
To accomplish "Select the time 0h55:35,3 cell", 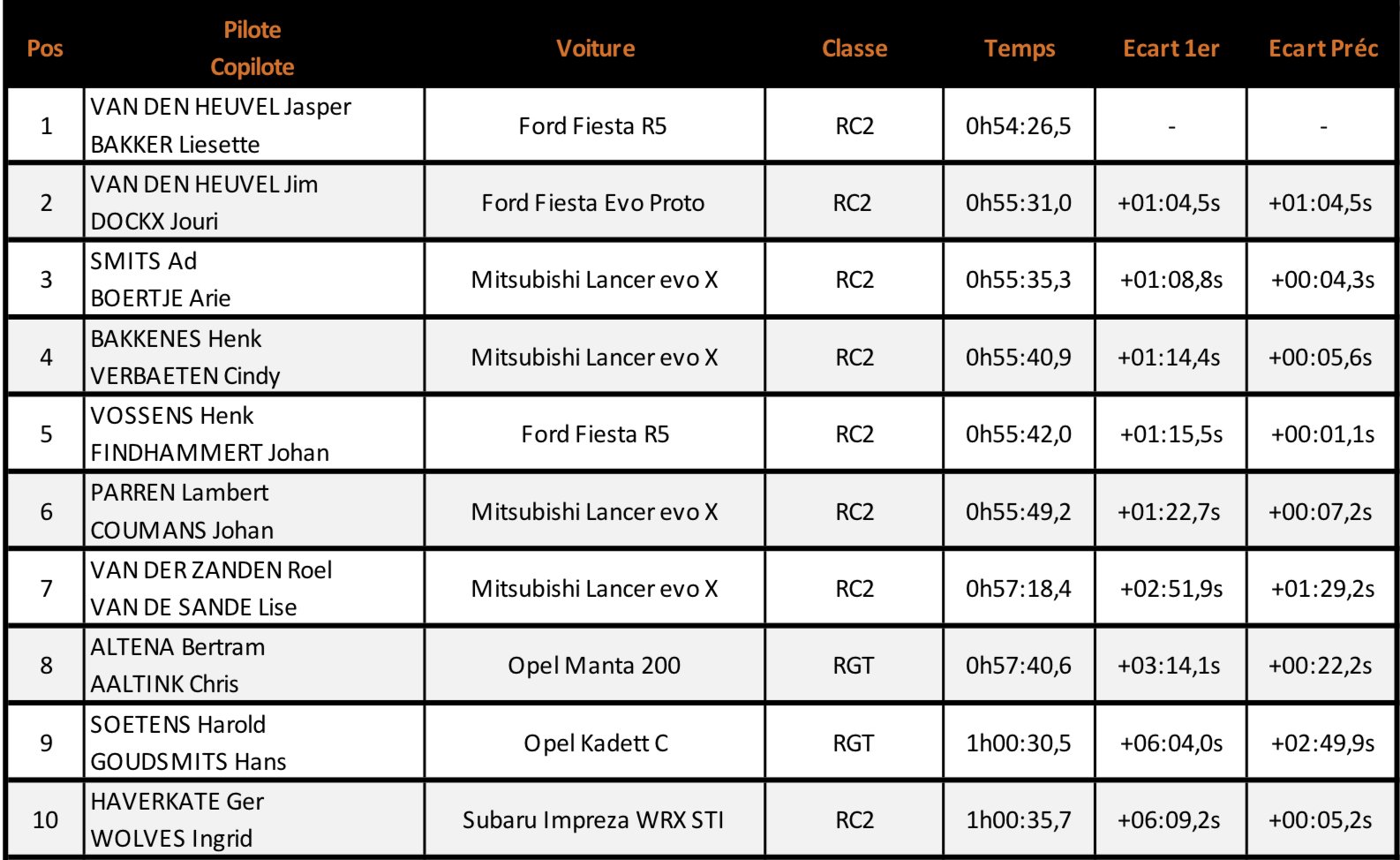I will [x=1020, y=279].
